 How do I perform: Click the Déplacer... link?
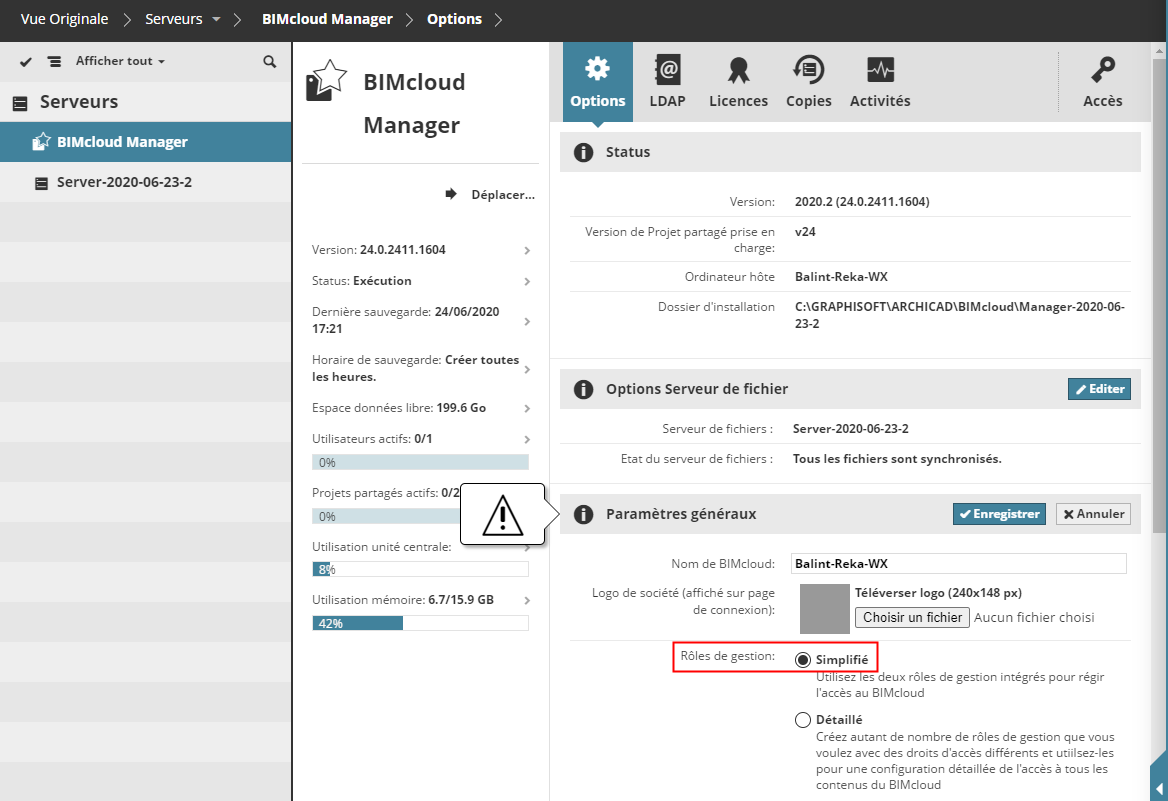coord(503,194)
